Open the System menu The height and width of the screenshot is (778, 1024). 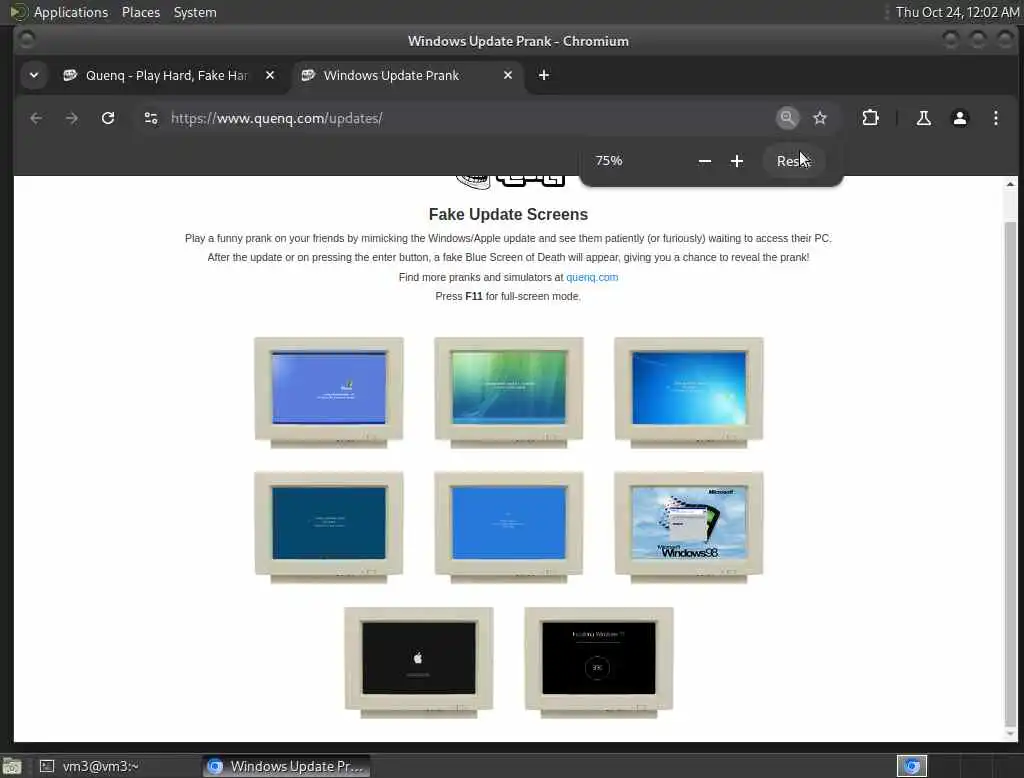[195, 12]
